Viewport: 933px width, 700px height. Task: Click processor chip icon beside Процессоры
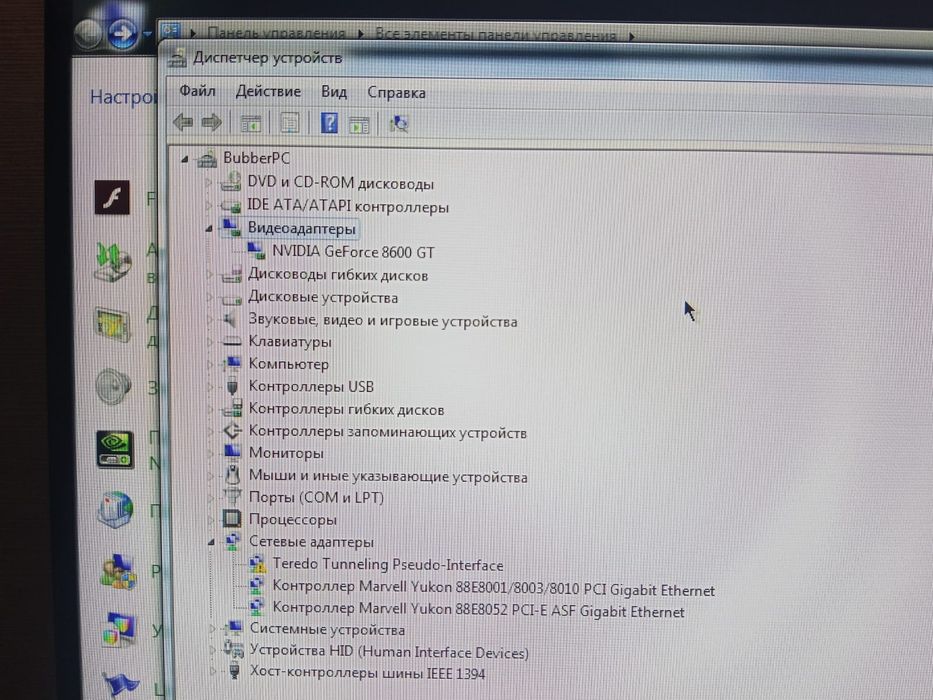232,519
